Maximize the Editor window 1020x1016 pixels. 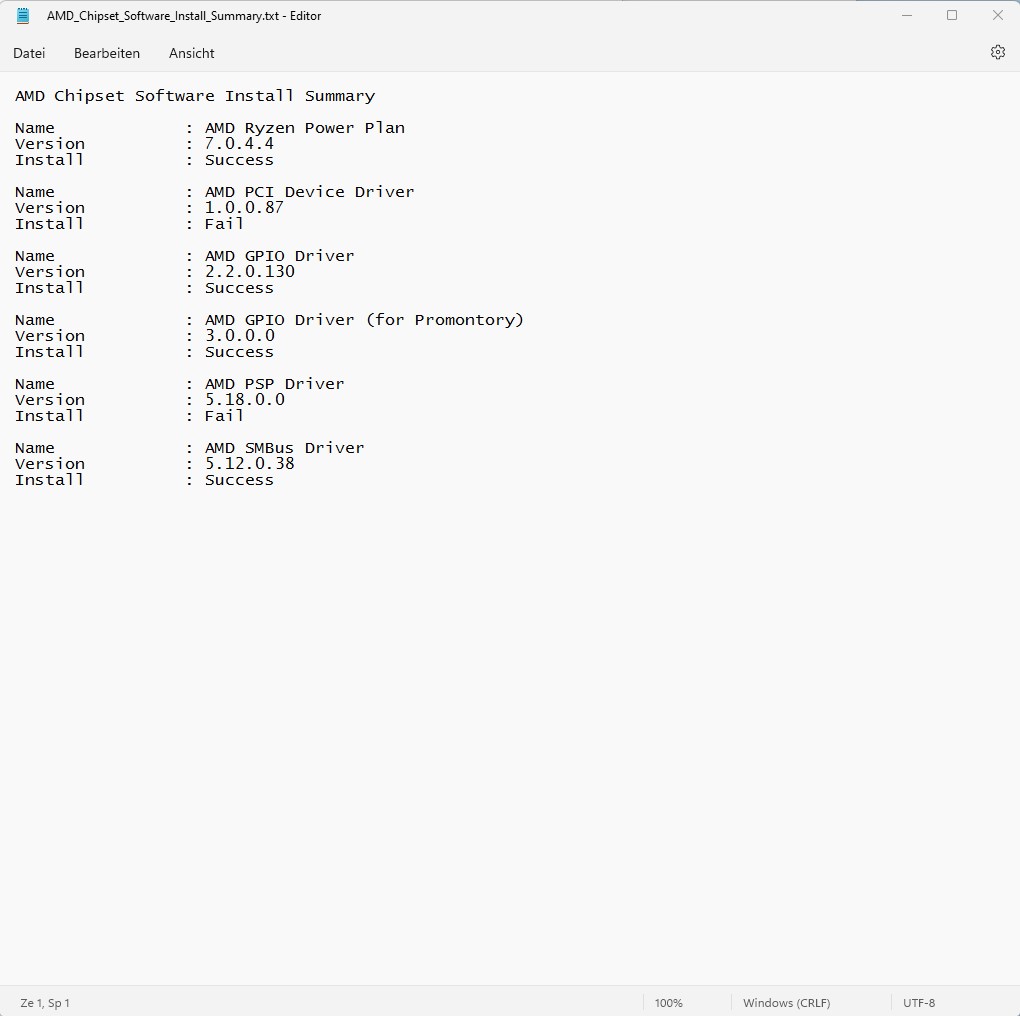(952, 16)
